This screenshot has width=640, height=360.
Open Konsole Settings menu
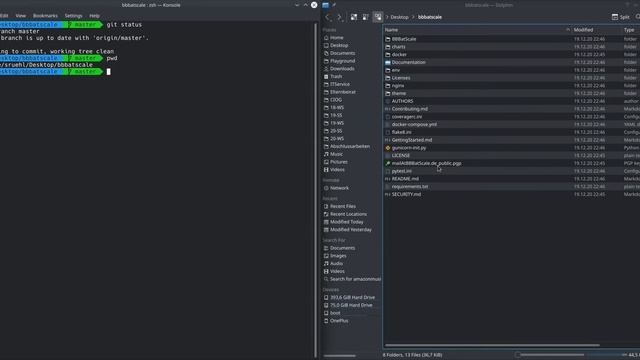click(73, 16)
